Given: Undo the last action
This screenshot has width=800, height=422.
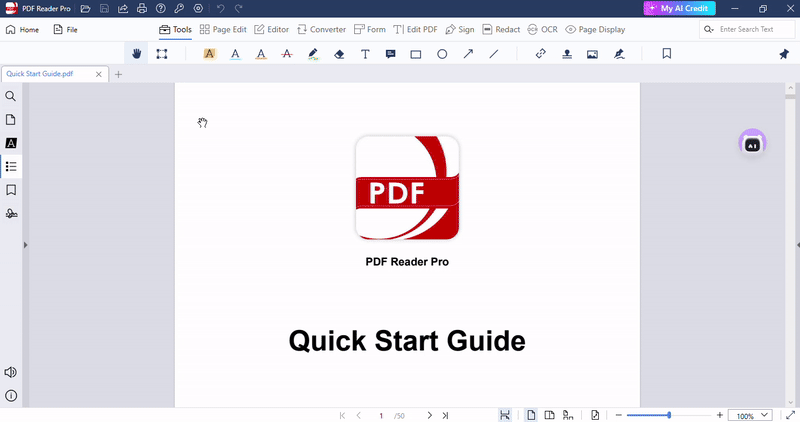Looking at the screenshot, I should [220, 9].
